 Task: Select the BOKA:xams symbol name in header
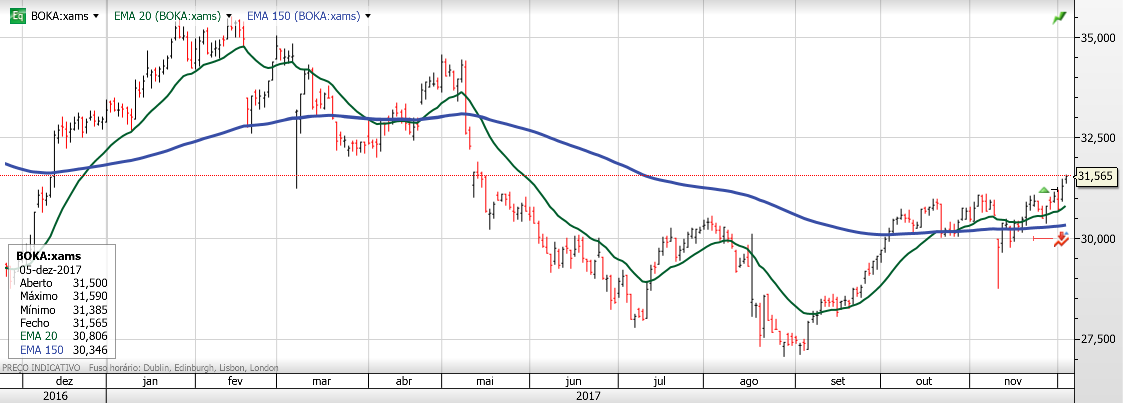point(60,16)
